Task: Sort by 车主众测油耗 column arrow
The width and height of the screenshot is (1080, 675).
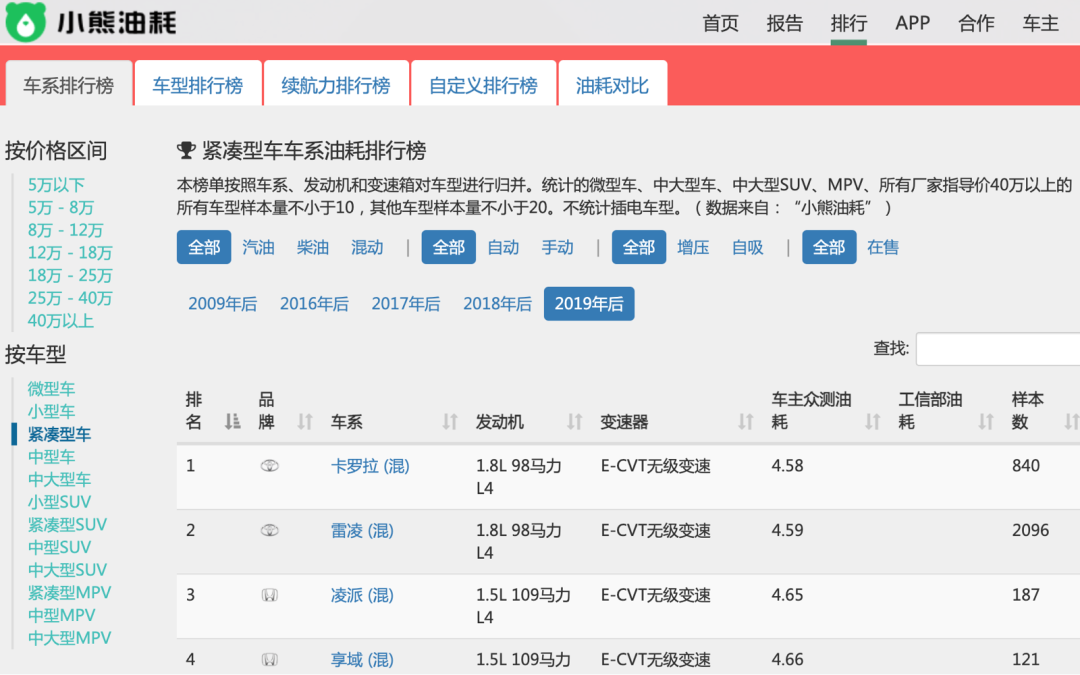Action: (x=873, y=422)
